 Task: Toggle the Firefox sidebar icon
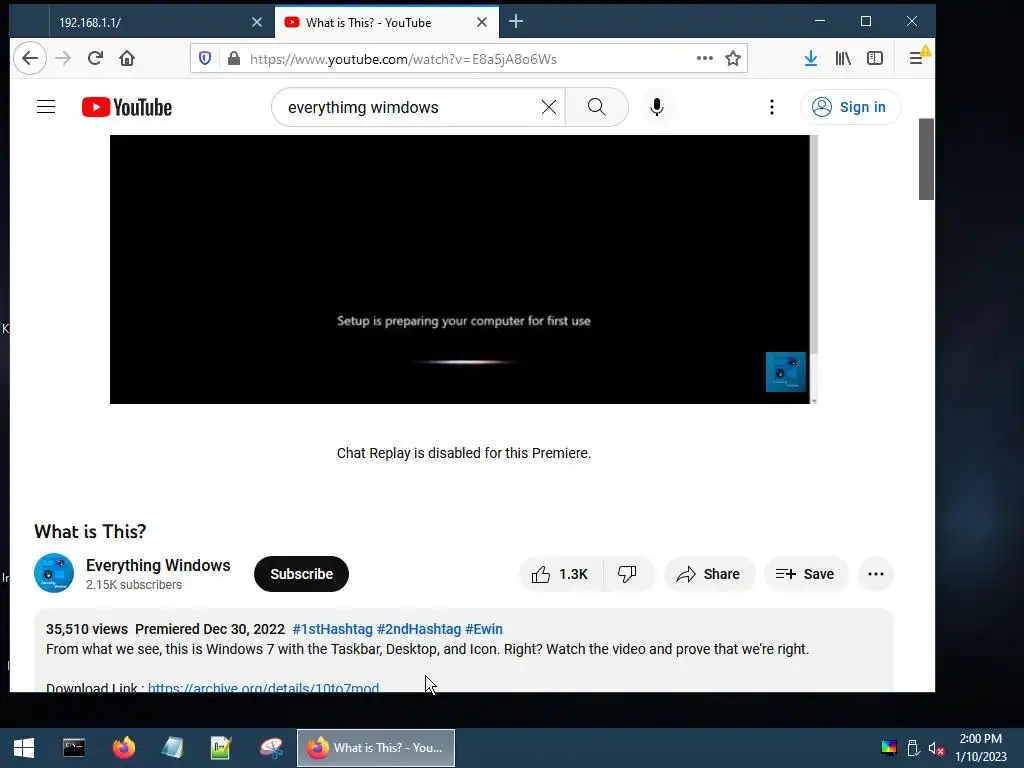[x=875, y=59]
